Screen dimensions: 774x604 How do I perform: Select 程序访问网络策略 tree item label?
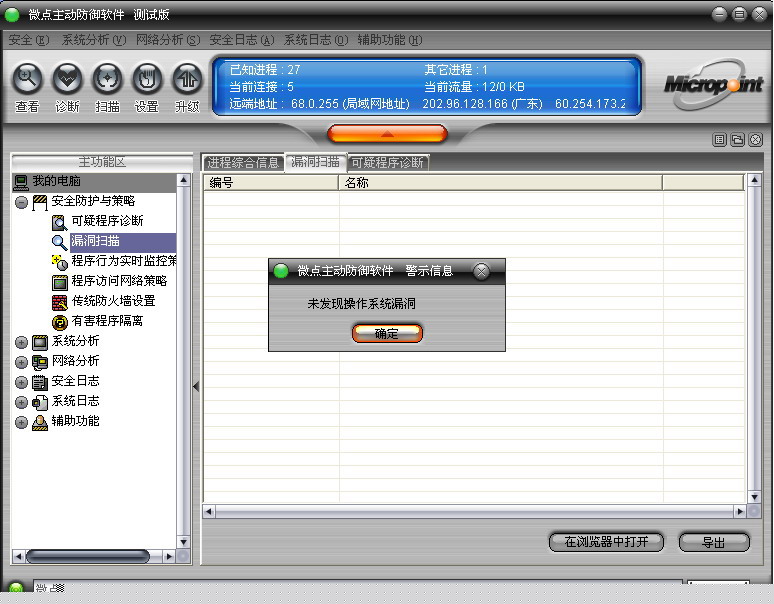[x=119, y=281]
